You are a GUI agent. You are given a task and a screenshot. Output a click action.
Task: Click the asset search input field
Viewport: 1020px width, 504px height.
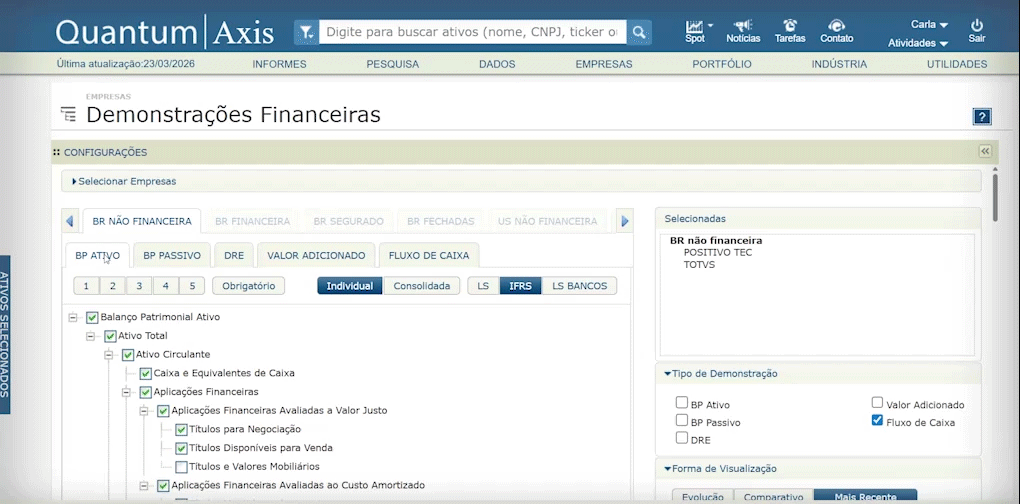(472, 32)
